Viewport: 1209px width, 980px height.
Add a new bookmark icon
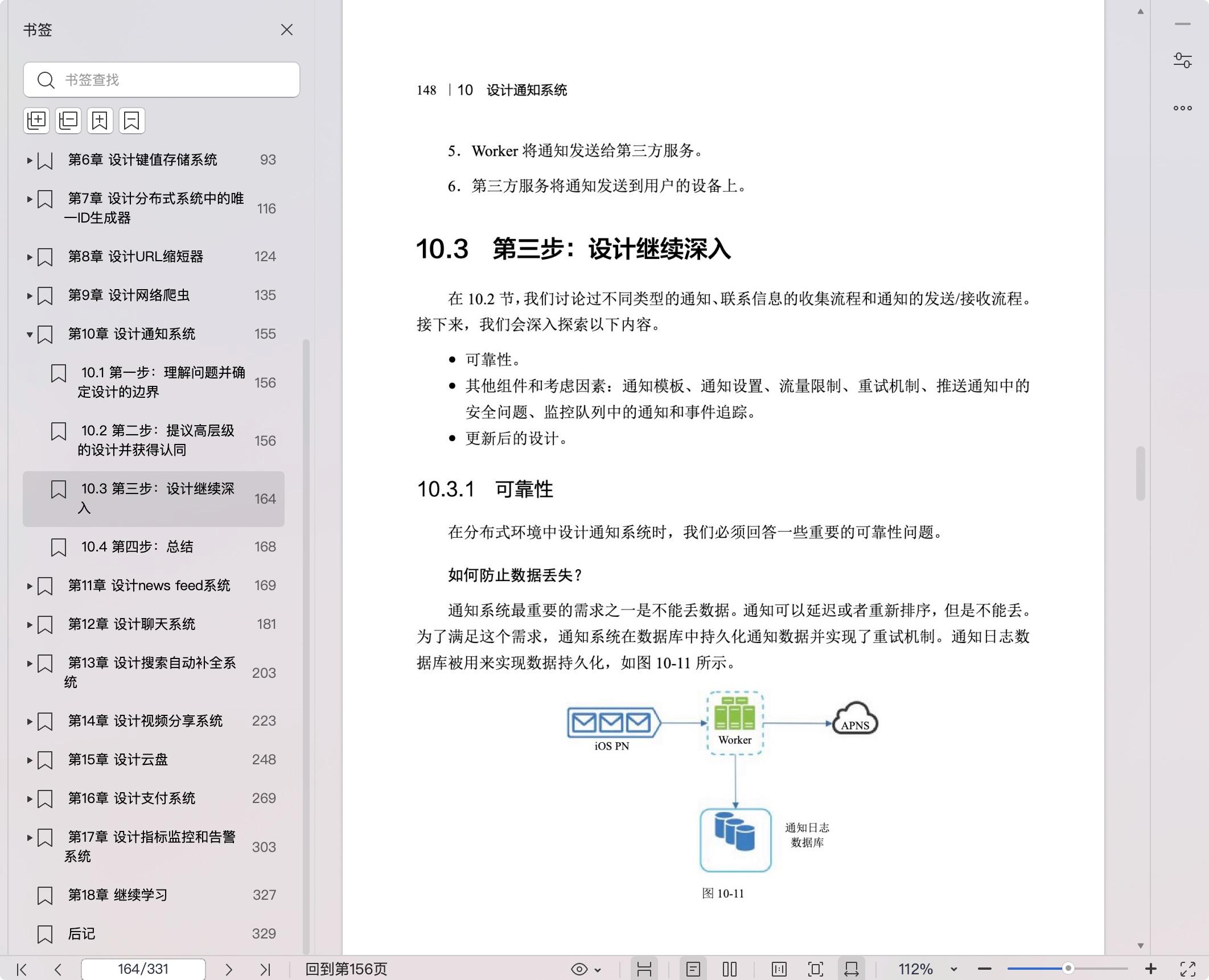click(100, 121)
